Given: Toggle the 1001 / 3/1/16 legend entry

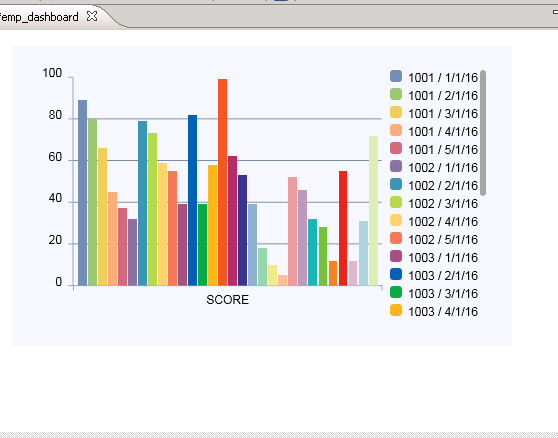Looking at the screenshot, I should (434, 114).
